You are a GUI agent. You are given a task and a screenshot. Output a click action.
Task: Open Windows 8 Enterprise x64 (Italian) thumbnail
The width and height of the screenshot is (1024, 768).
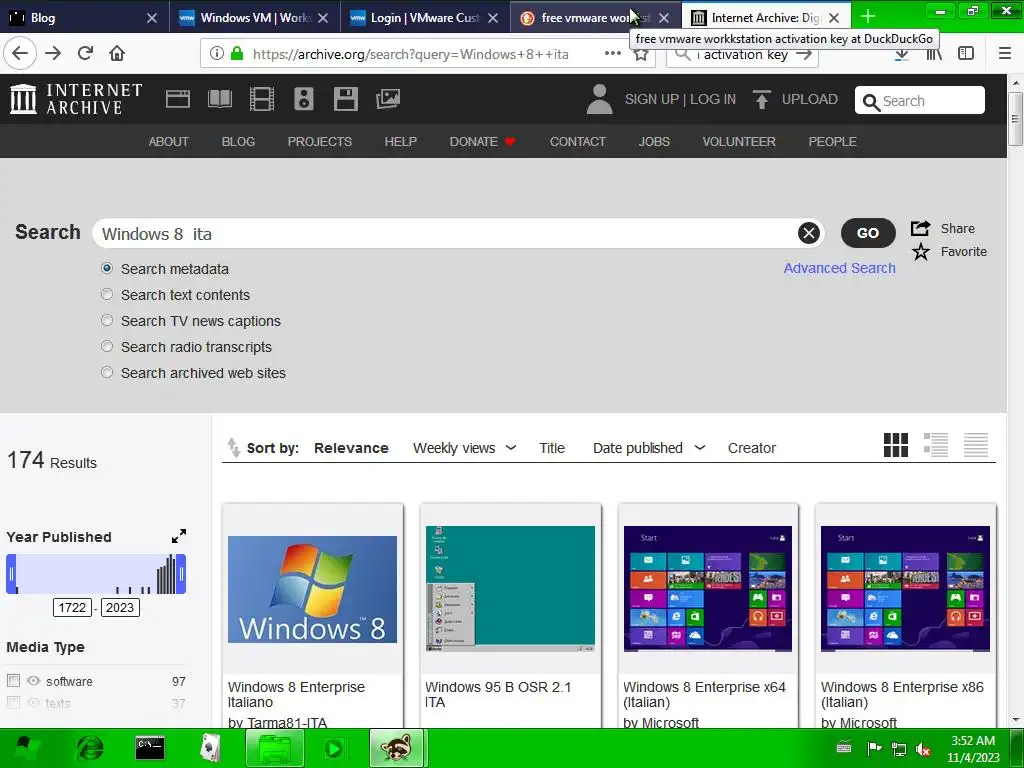(x=708, y=588)
